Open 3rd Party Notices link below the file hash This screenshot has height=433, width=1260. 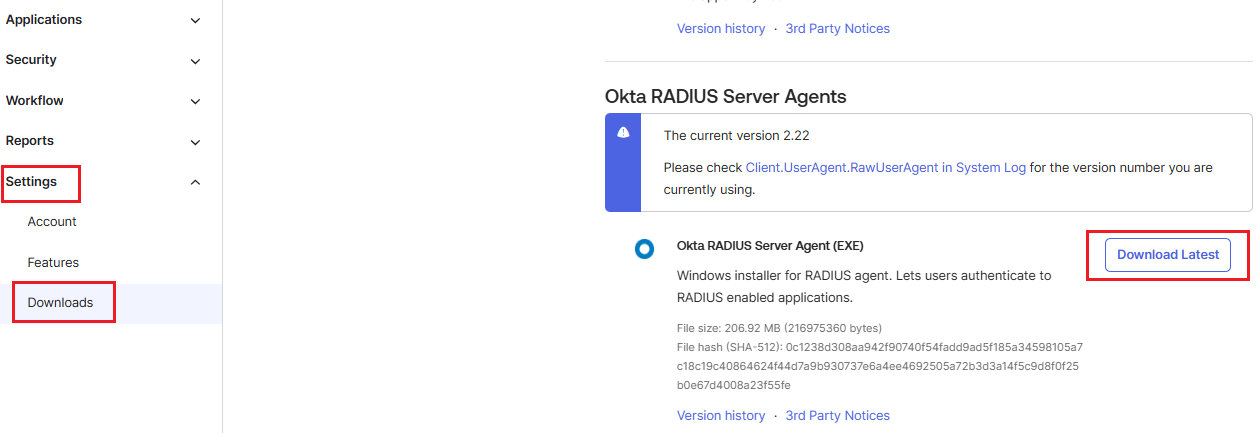click(x=838, y=416)
